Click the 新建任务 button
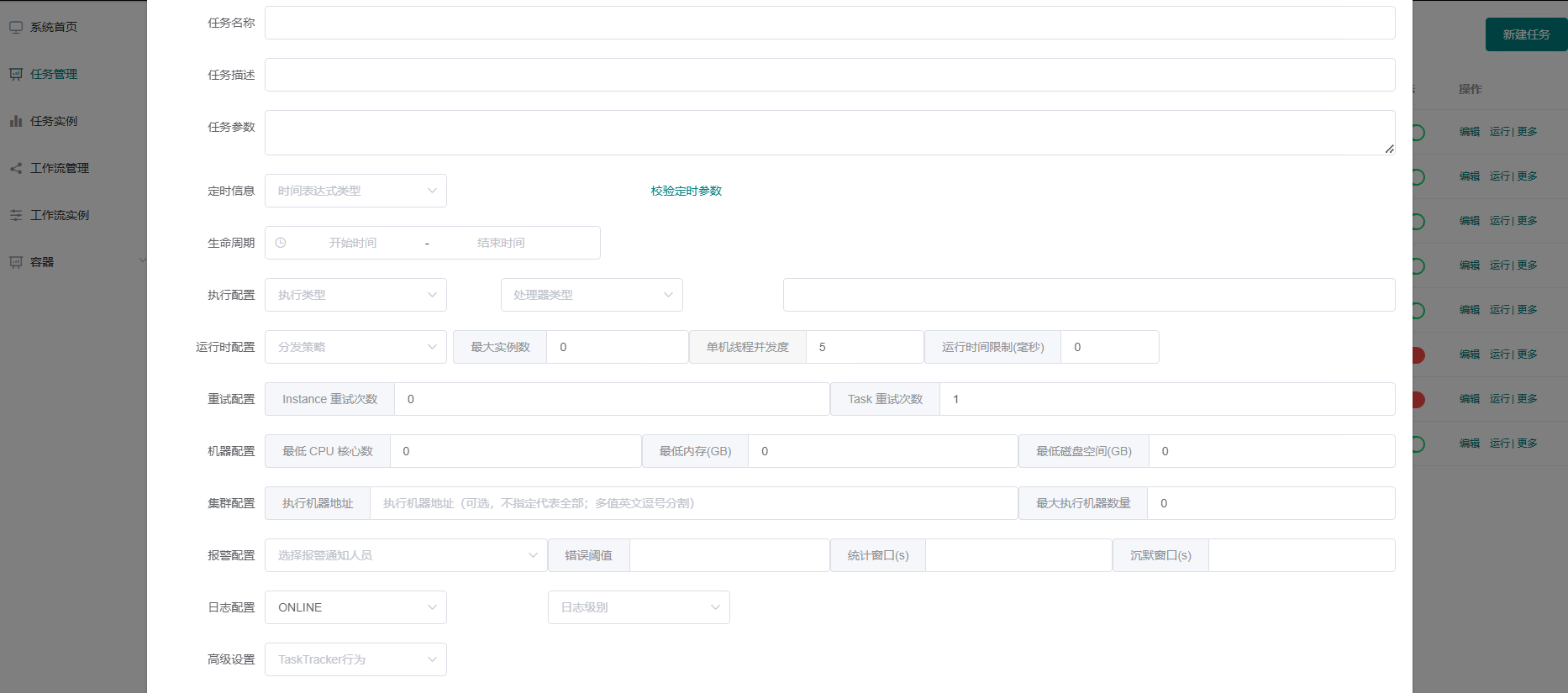 [x=1526, y=34]
